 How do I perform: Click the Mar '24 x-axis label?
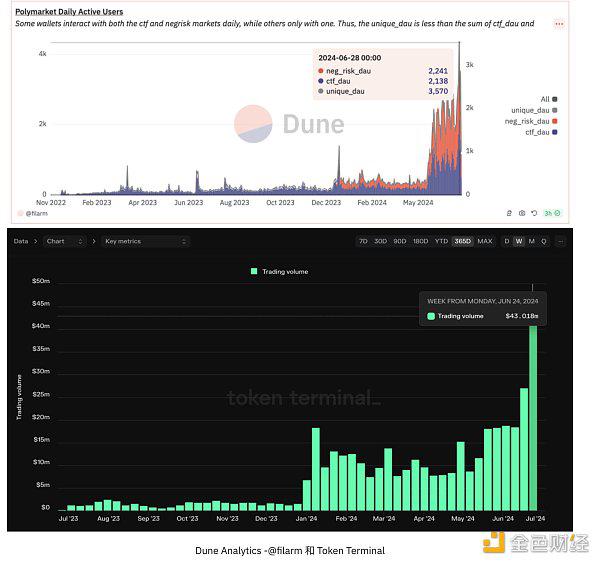coord(384,519)
